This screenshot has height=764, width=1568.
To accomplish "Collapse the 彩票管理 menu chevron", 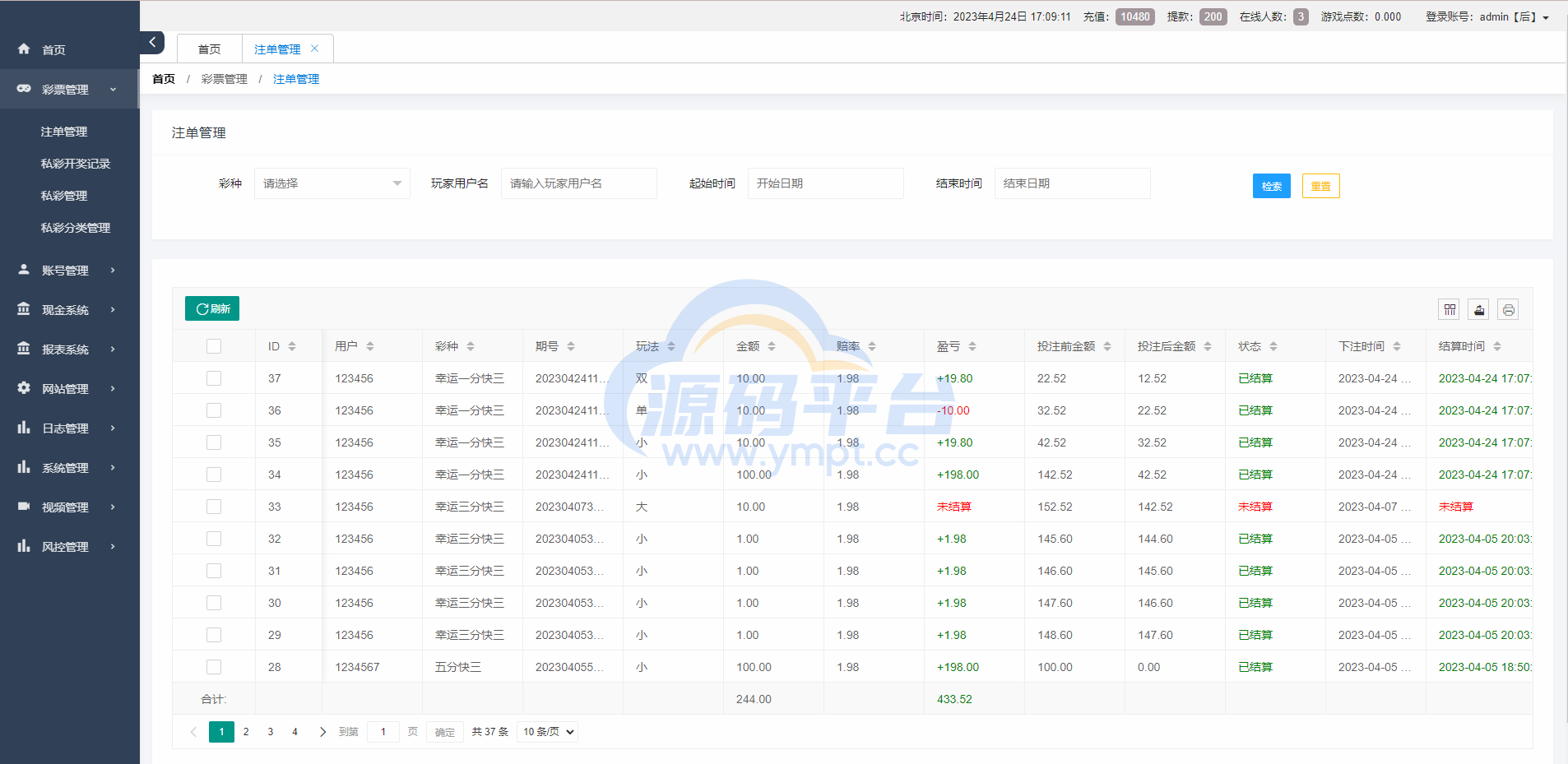I will pyautogui.click(x=113, y=89).
